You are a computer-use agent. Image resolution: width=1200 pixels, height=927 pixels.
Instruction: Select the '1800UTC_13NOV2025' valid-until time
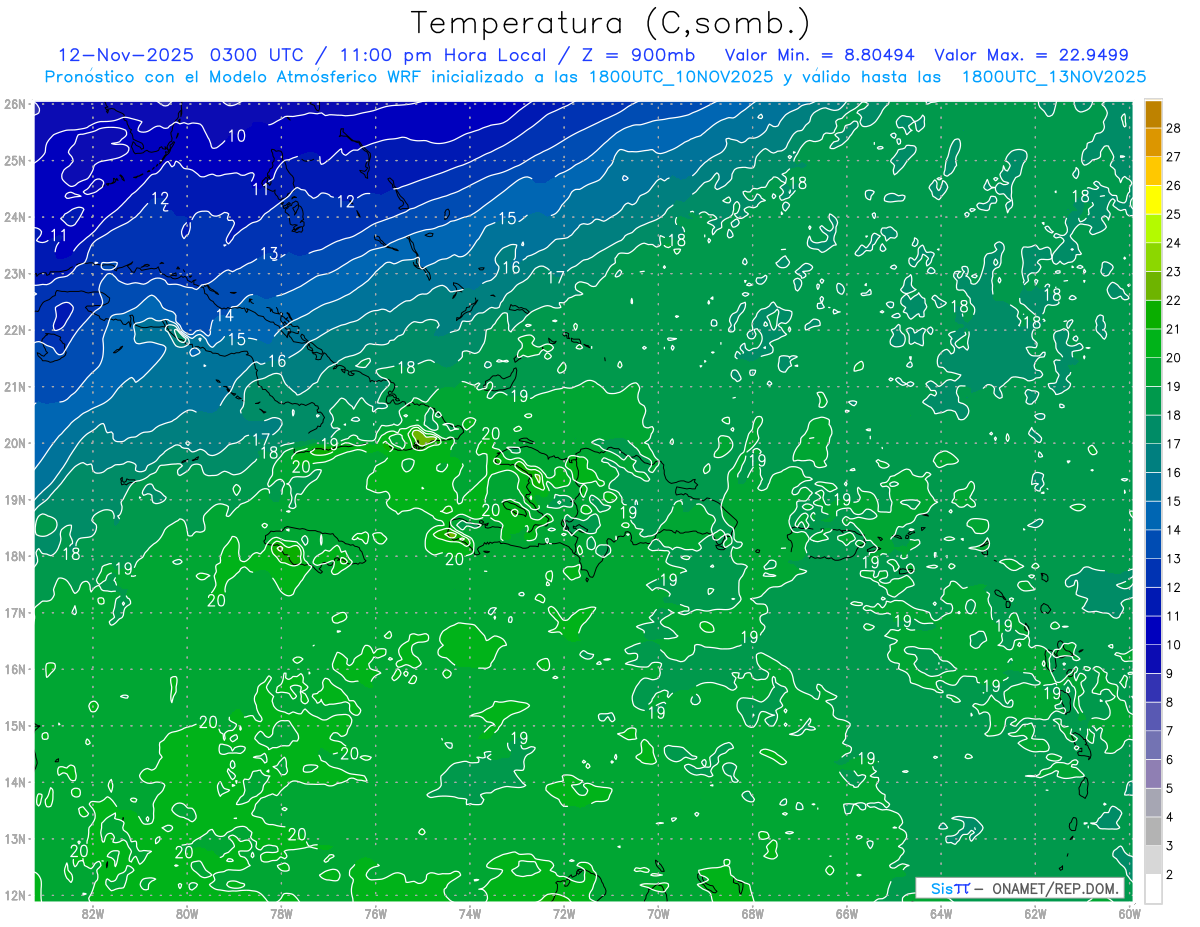tap(1054, 77)
